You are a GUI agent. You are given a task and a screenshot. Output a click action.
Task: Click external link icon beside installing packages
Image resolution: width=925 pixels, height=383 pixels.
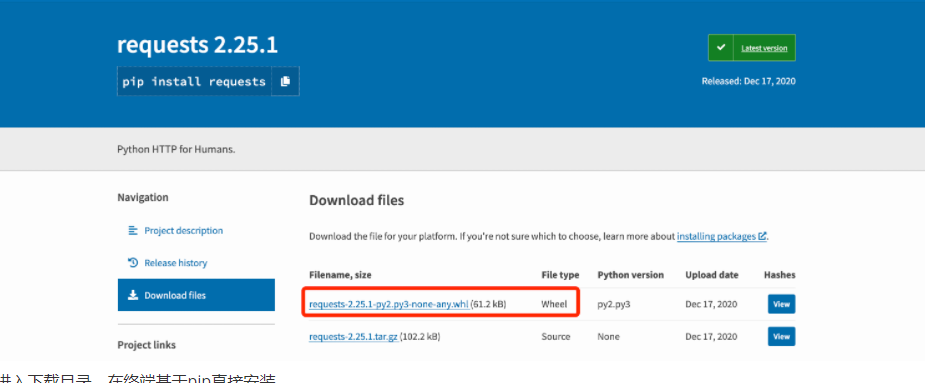(x=762, y=236)
